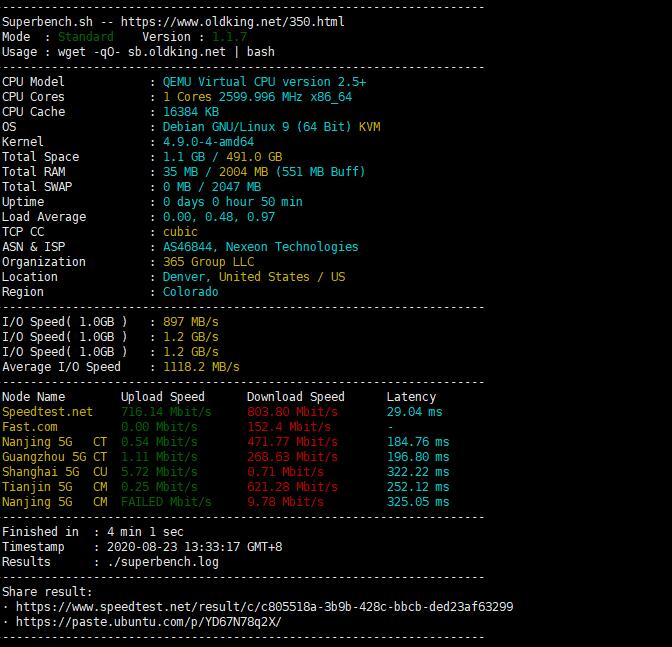Open the speedtest.net result share link
This screenshot has width=672, height=647.
265,607
